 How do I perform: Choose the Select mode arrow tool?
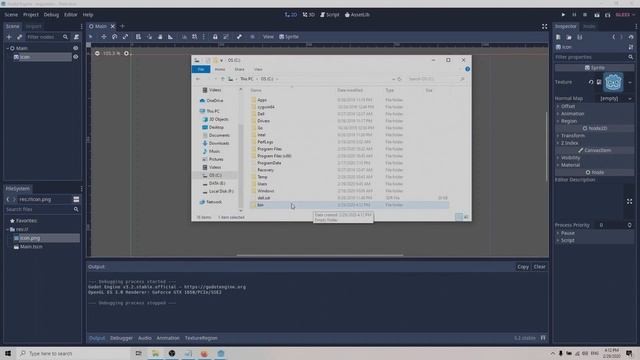pos(91,37)
